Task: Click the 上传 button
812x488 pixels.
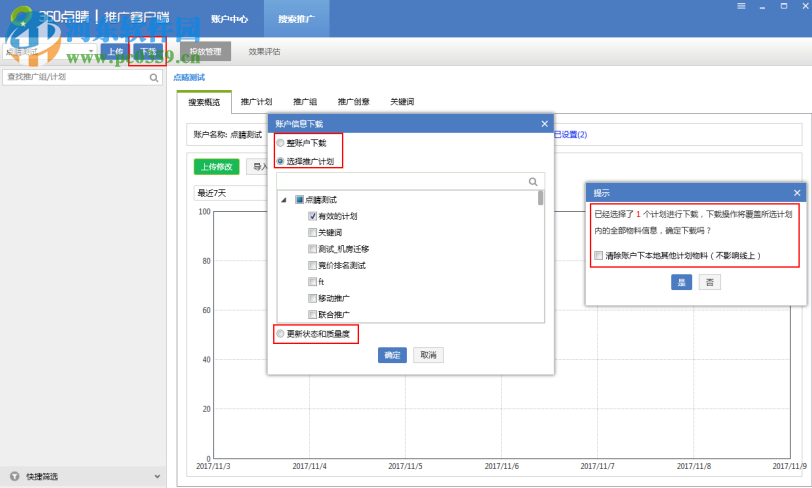Action: click(x=115, y=52)
